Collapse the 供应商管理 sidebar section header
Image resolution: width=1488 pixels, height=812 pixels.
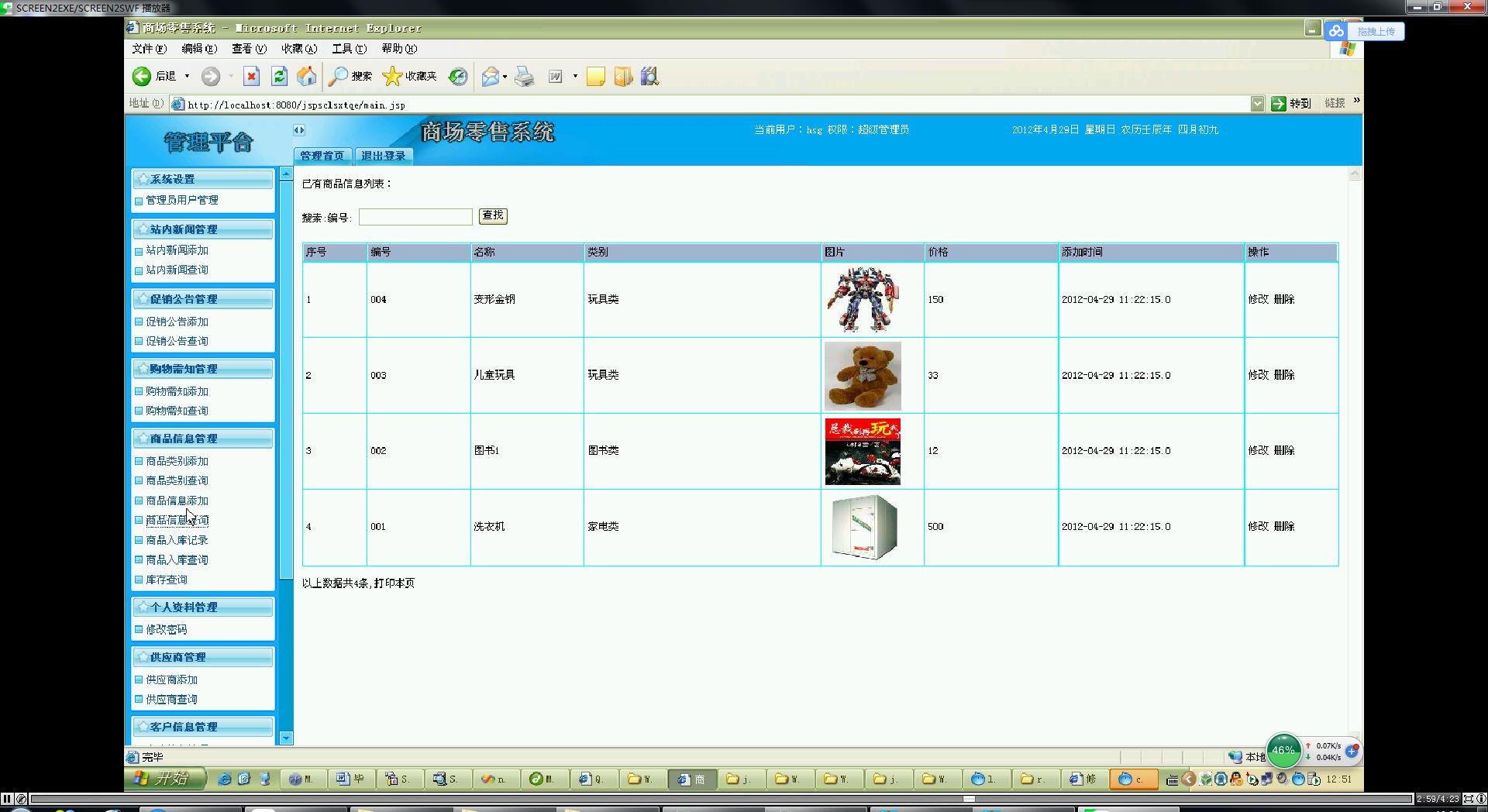point(202,657)
